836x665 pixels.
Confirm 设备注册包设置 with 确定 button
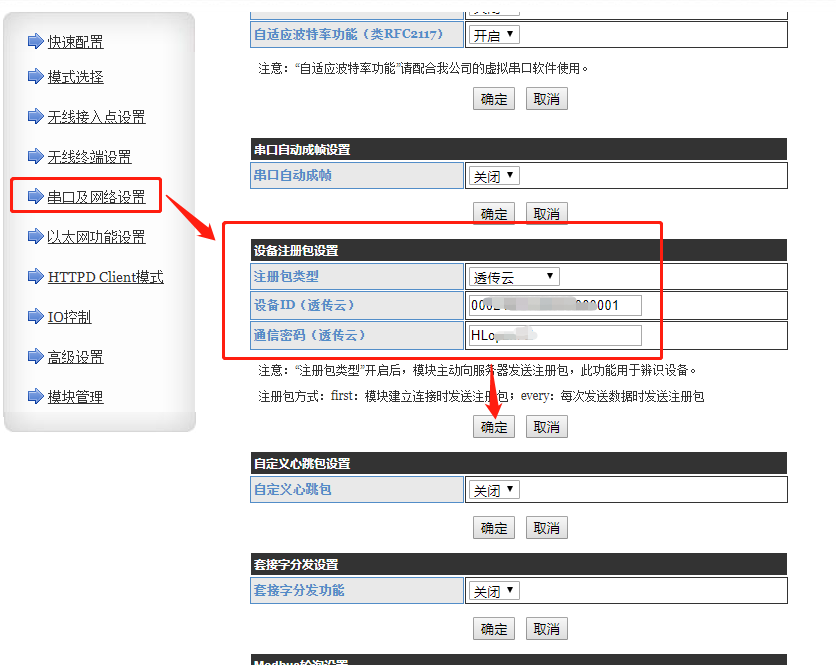pyautogui.click(x=494, y=427)
